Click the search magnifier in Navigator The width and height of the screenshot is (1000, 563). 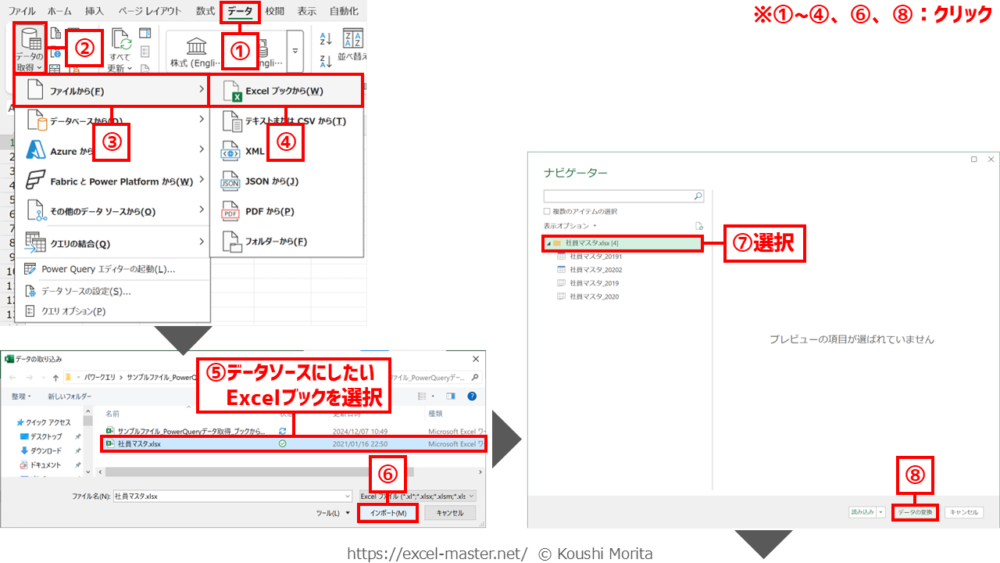click(698, 197)
